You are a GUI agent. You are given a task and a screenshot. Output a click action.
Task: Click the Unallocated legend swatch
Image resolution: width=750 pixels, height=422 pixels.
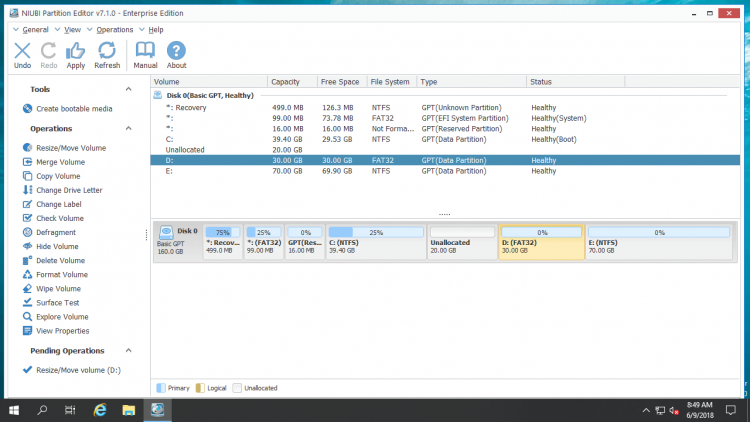coord(237,388)
